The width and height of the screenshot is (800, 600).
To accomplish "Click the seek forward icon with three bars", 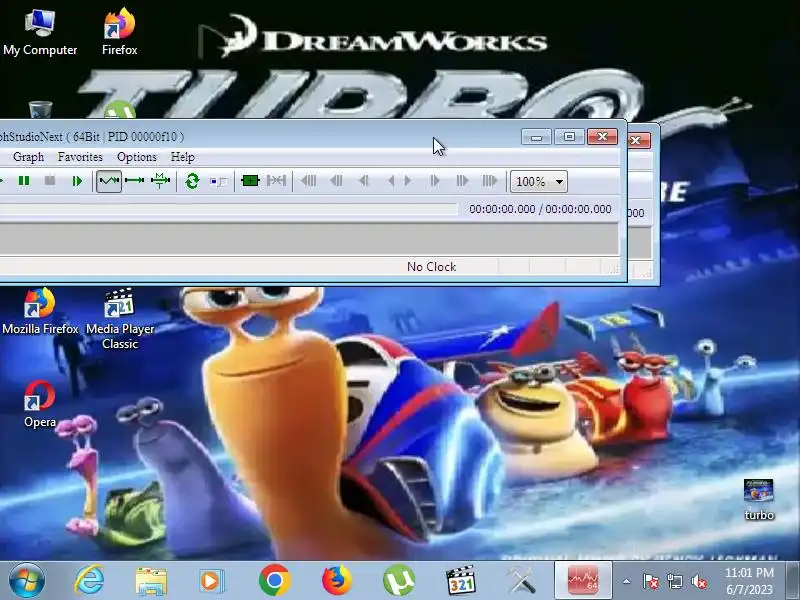I will pyautogui.click(x=489, y=181).
